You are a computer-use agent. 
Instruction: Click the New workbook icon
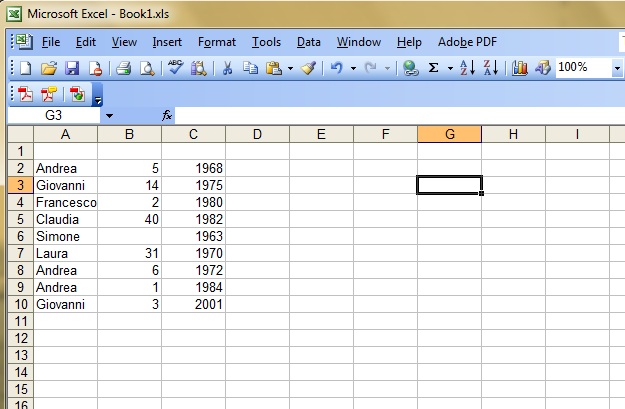(x=26, y=68)
